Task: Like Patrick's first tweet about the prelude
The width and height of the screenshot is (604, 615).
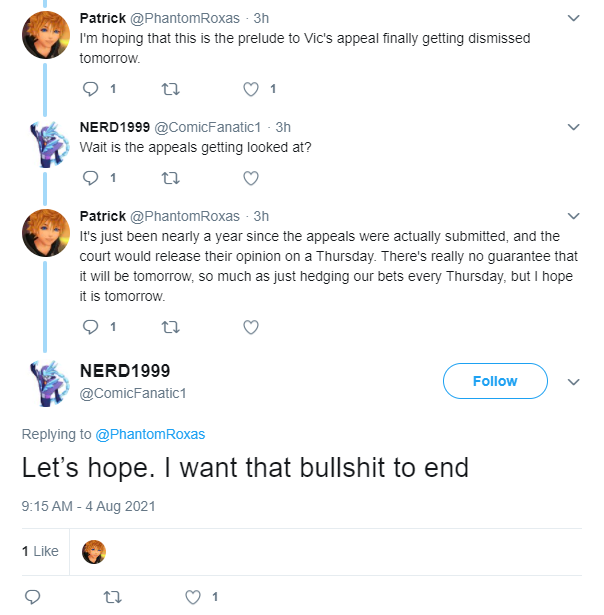Action: 251,89
